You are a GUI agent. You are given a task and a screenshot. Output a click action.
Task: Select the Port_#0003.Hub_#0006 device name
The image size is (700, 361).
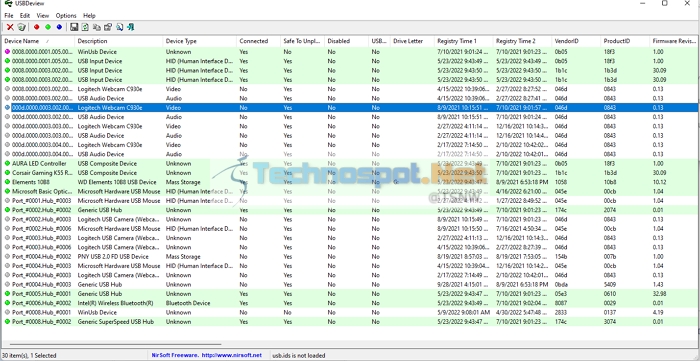[x=42, y=247]
